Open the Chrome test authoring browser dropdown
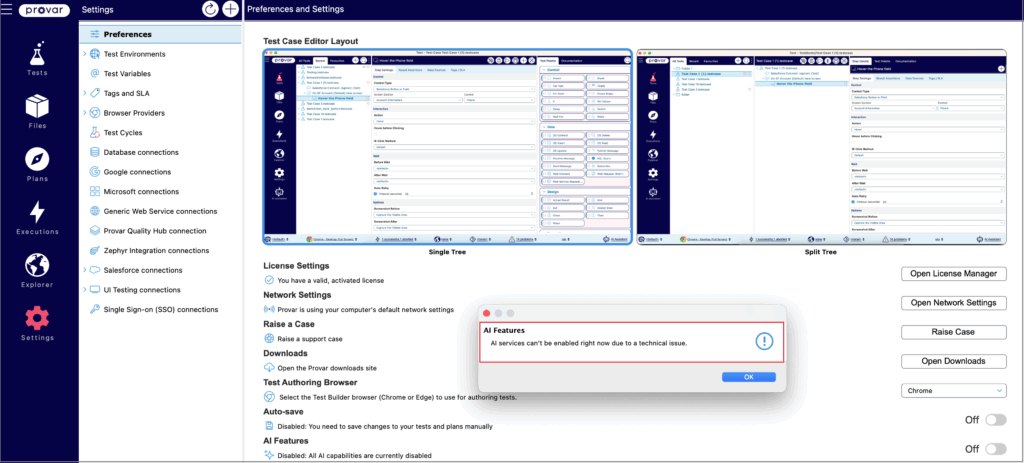The image size is (1024, 463). point(953,391)
